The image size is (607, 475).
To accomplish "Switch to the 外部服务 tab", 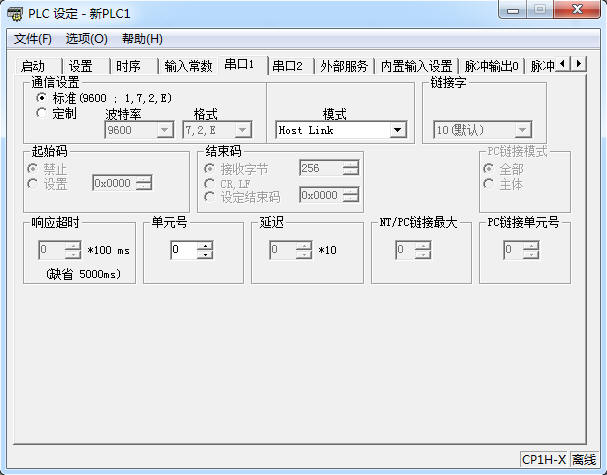I will (343, 66).
